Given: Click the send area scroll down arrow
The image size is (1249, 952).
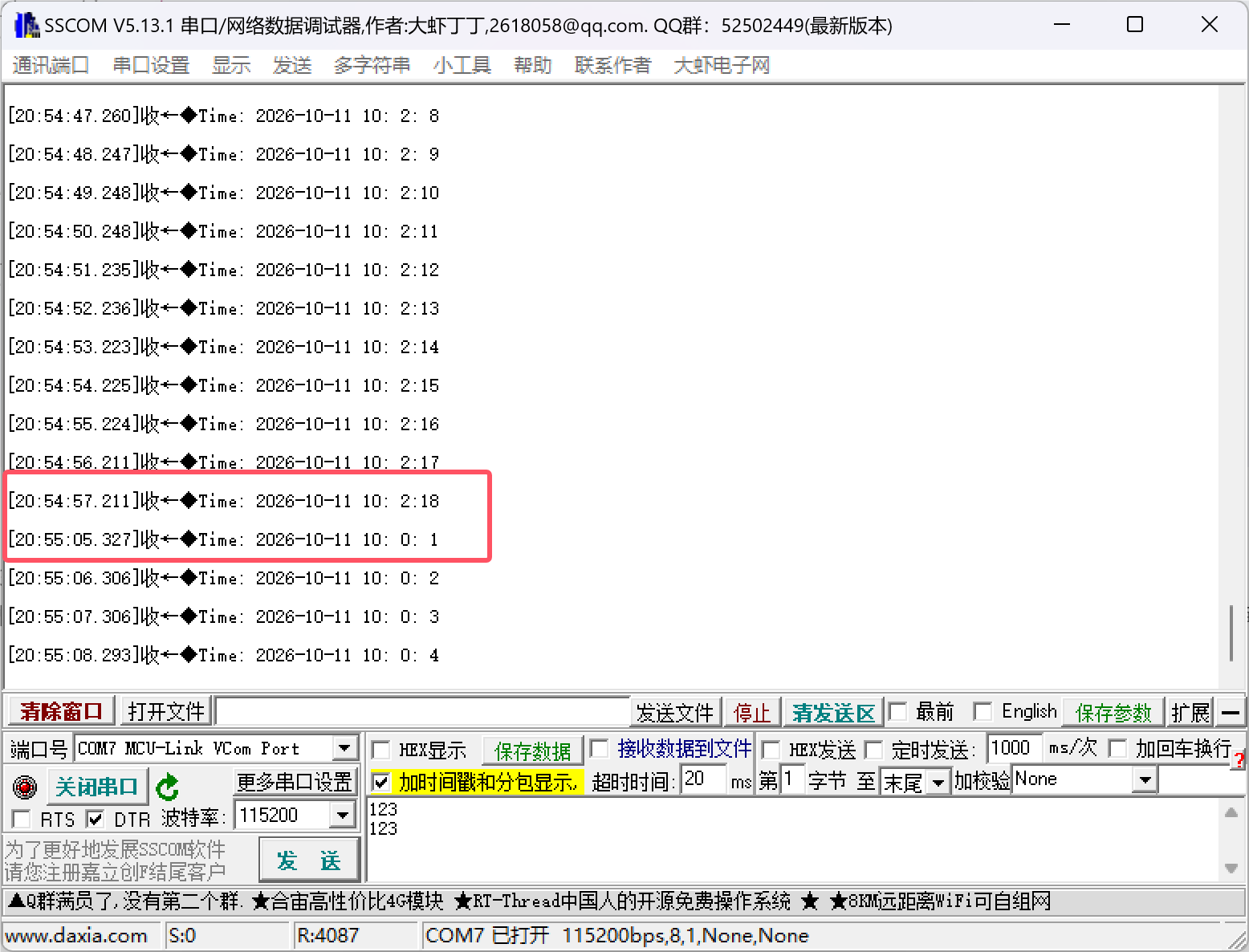Looking at the screenshot, I should click(x=1231, y=869).
